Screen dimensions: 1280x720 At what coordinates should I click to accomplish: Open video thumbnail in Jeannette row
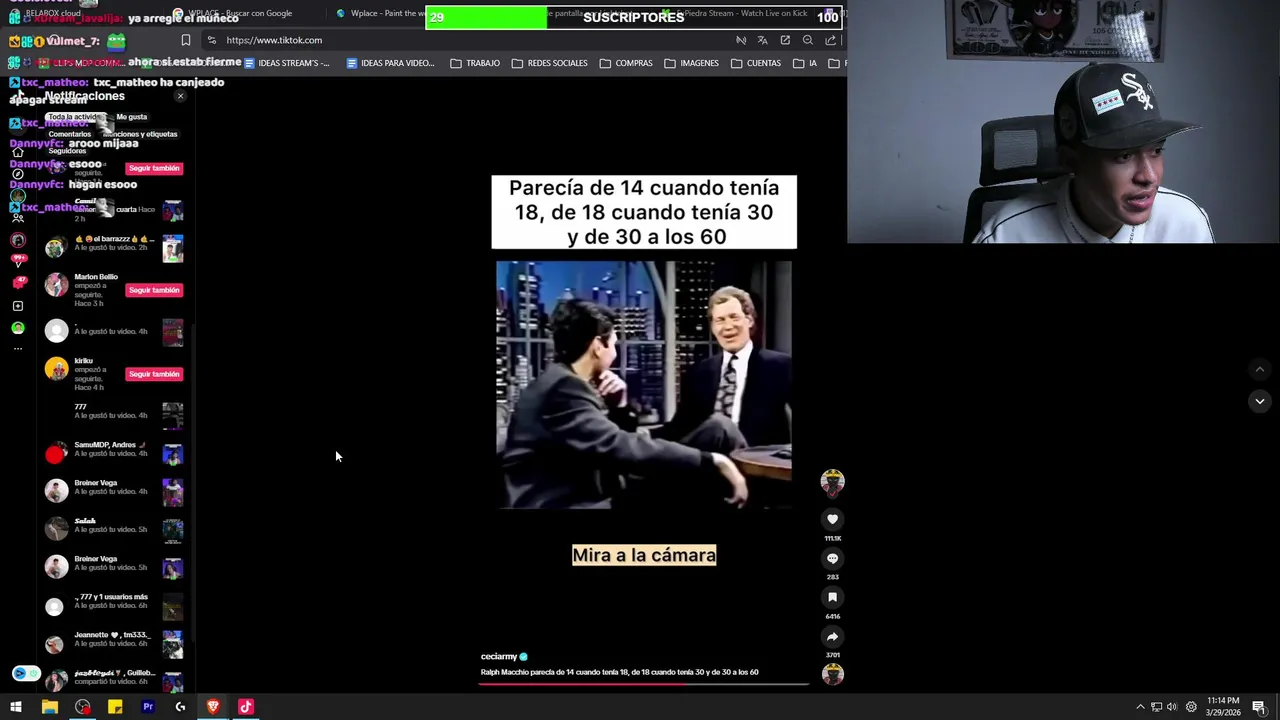(x=173, y=644)
